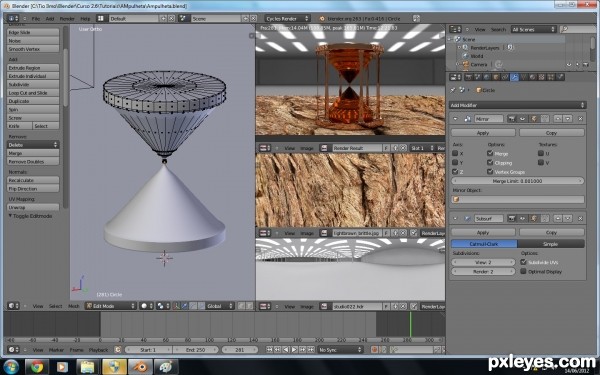Open the No Sync playback dropdown
Viewport: 600px width, 375px height.
[340, 349]
